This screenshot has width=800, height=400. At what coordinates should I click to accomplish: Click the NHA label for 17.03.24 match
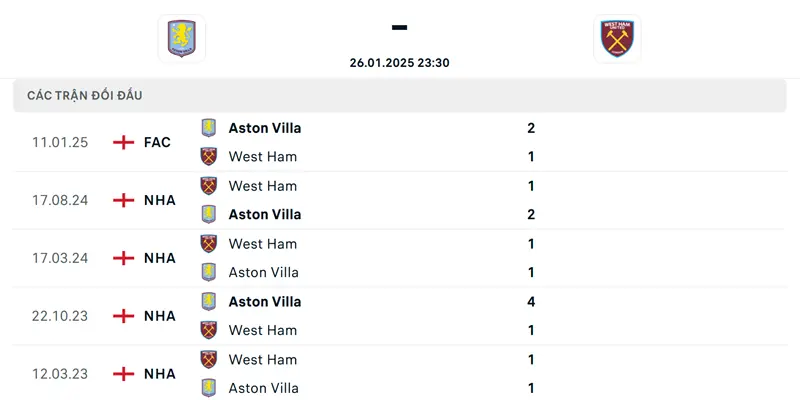[x=160, y=258]
